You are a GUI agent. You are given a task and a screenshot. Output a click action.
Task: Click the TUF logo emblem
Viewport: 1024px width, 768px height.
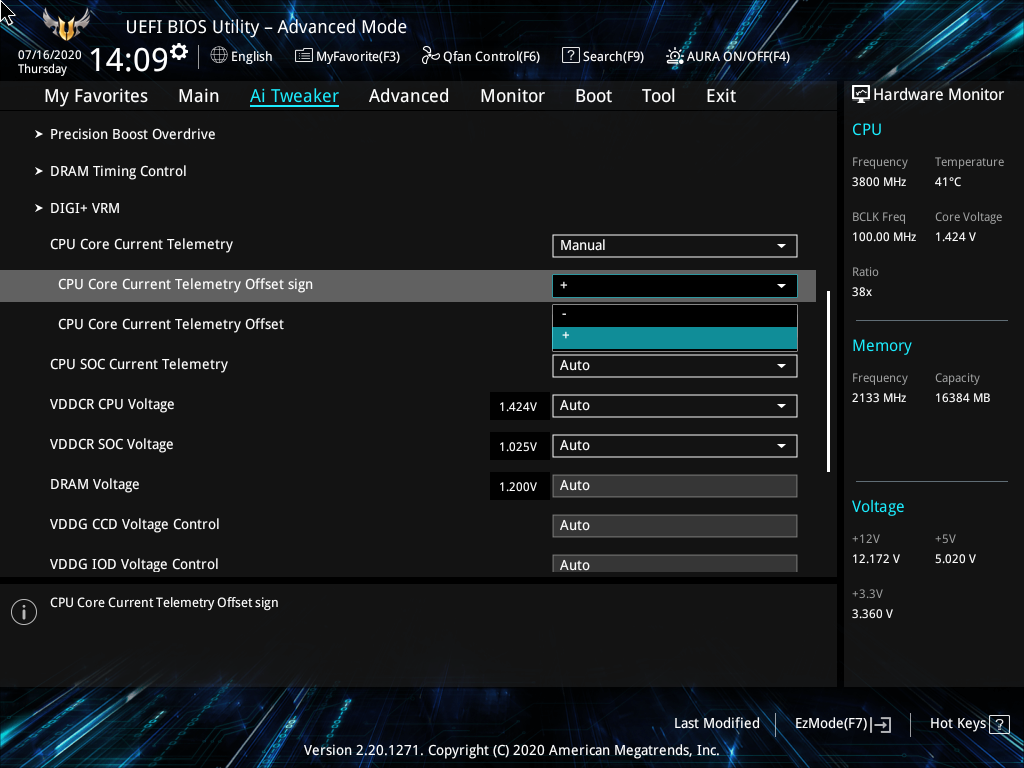(66, 24)
